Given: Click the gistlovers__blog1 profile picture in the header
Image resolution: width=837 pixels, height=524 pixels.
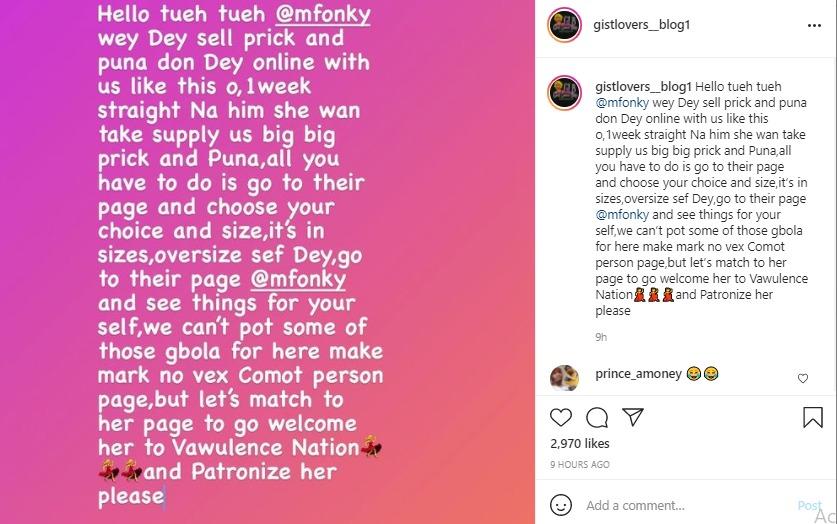Looking at the screenshot, I should [x=564, y=25].
